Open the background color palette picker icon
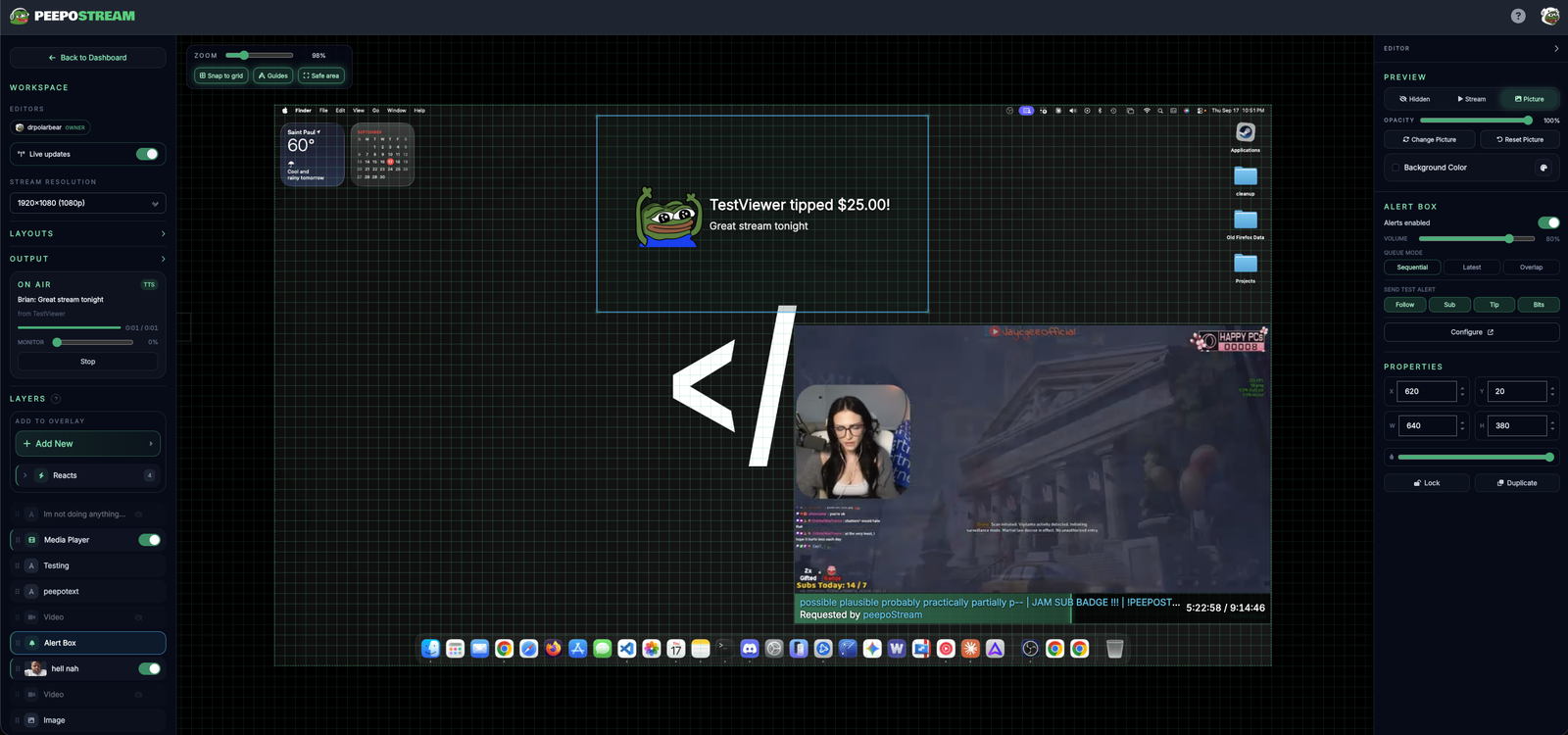The image size is (1568, 735). (1543, 168)
